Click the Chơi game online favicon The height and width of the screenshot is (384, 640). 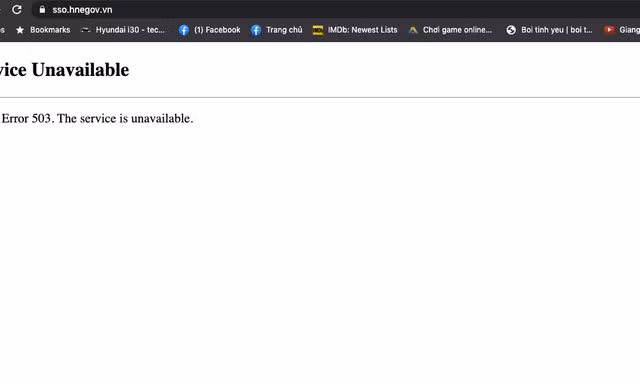coord(413,30)
